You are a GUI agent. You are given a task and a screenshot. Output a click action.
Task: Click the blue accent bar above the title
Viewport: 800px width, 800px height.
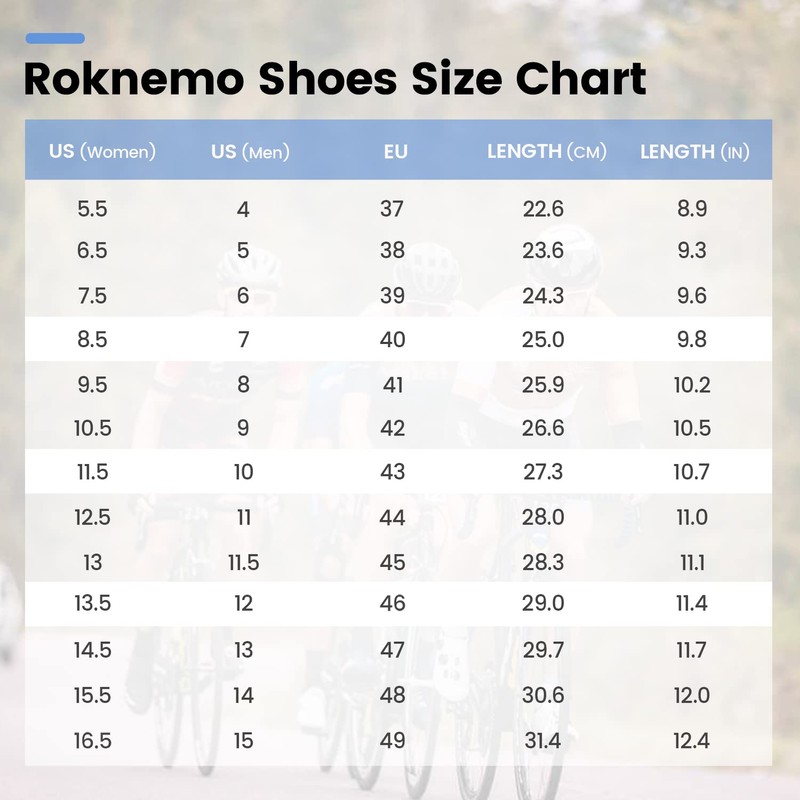[x=55, y=39]
